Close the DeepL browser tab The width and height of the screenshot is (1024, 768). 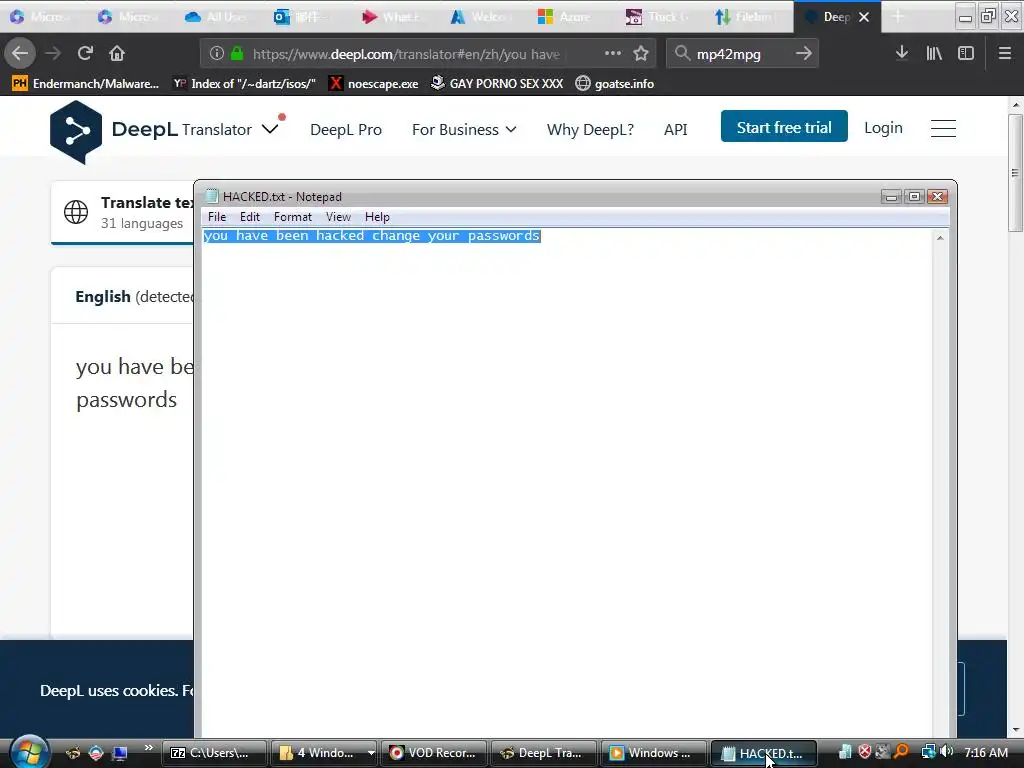click(x=863, y=17)
